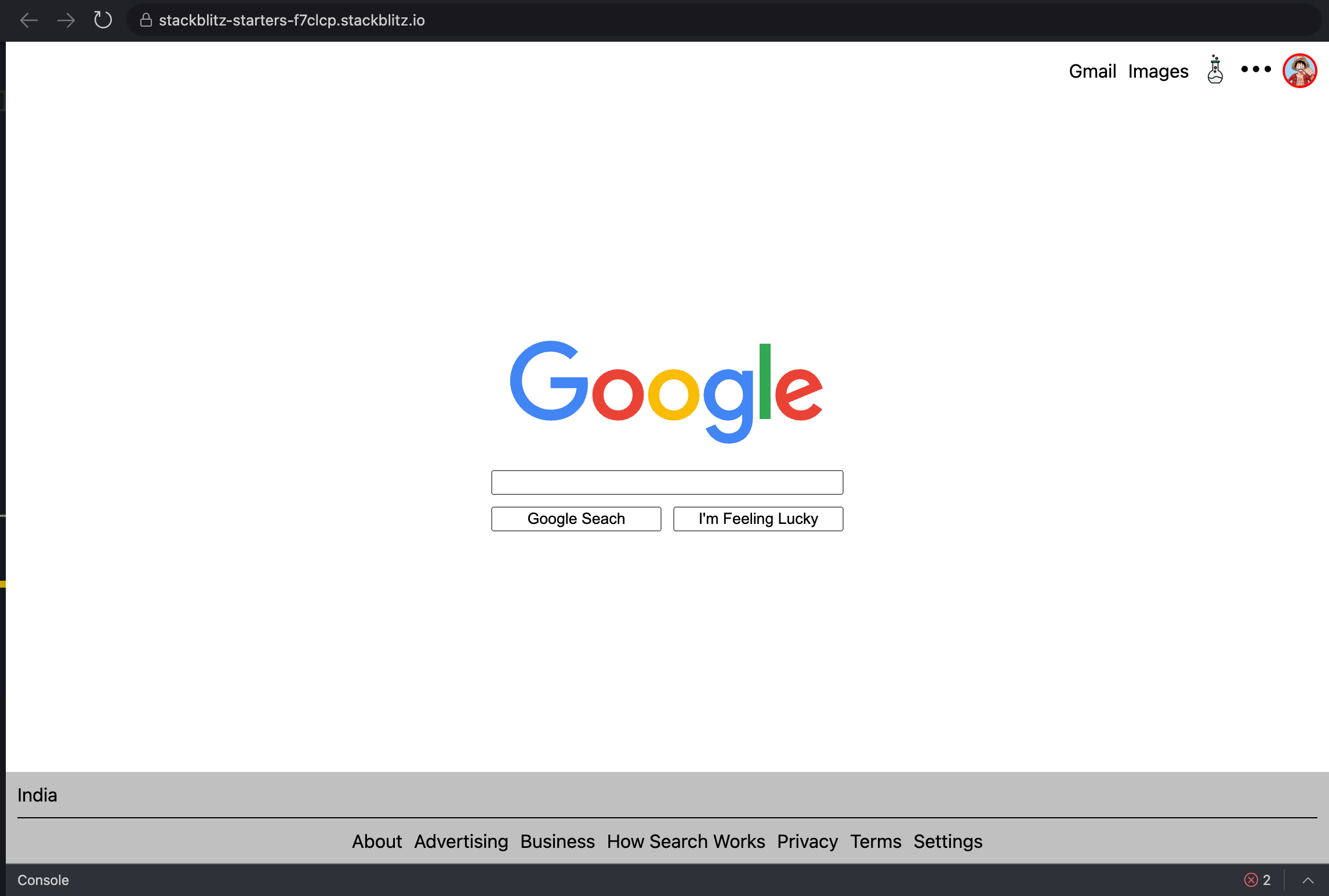Open the three-dot apps menu
Screen dimensions: 1329x896
pyautogui.click(x=1256, y=69)
